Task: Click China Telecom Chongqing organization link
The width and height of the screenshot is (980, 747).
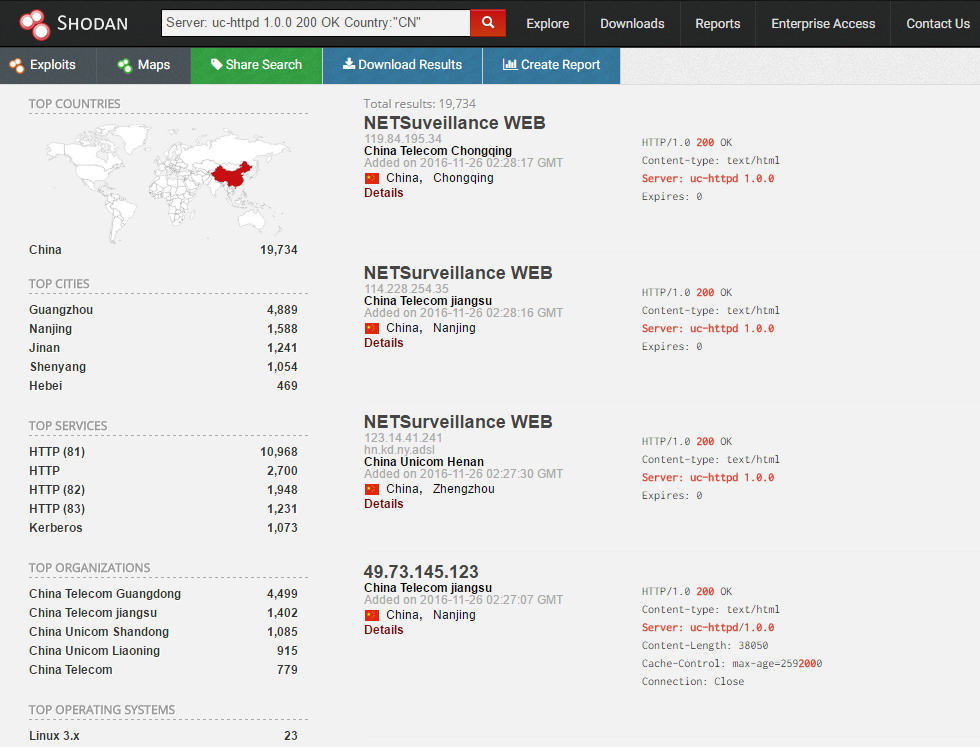Action: pos(438,151)
